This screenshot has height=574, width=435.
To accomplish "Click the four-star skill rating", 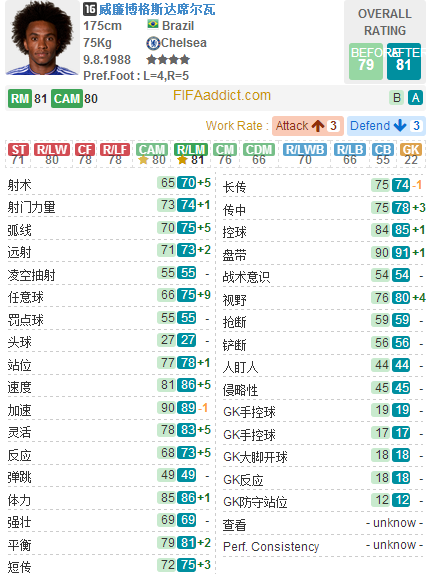I will pos(168,59).
